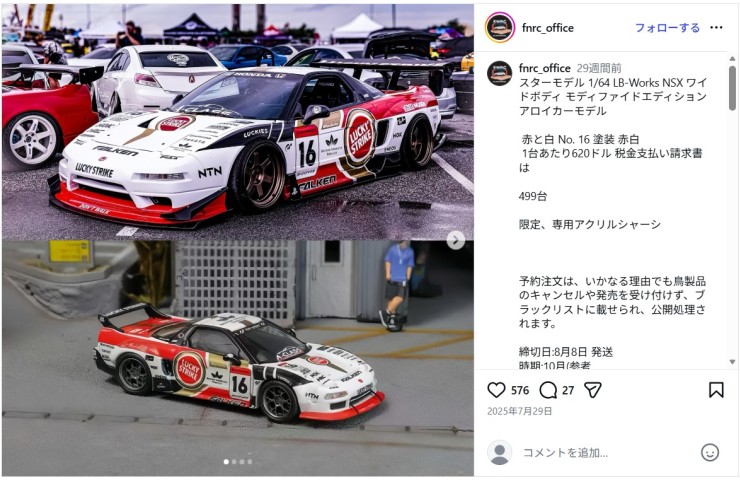The image size is (740, 480).
Task: Share the post with paper plane icon
Action: tap(593, 390)
